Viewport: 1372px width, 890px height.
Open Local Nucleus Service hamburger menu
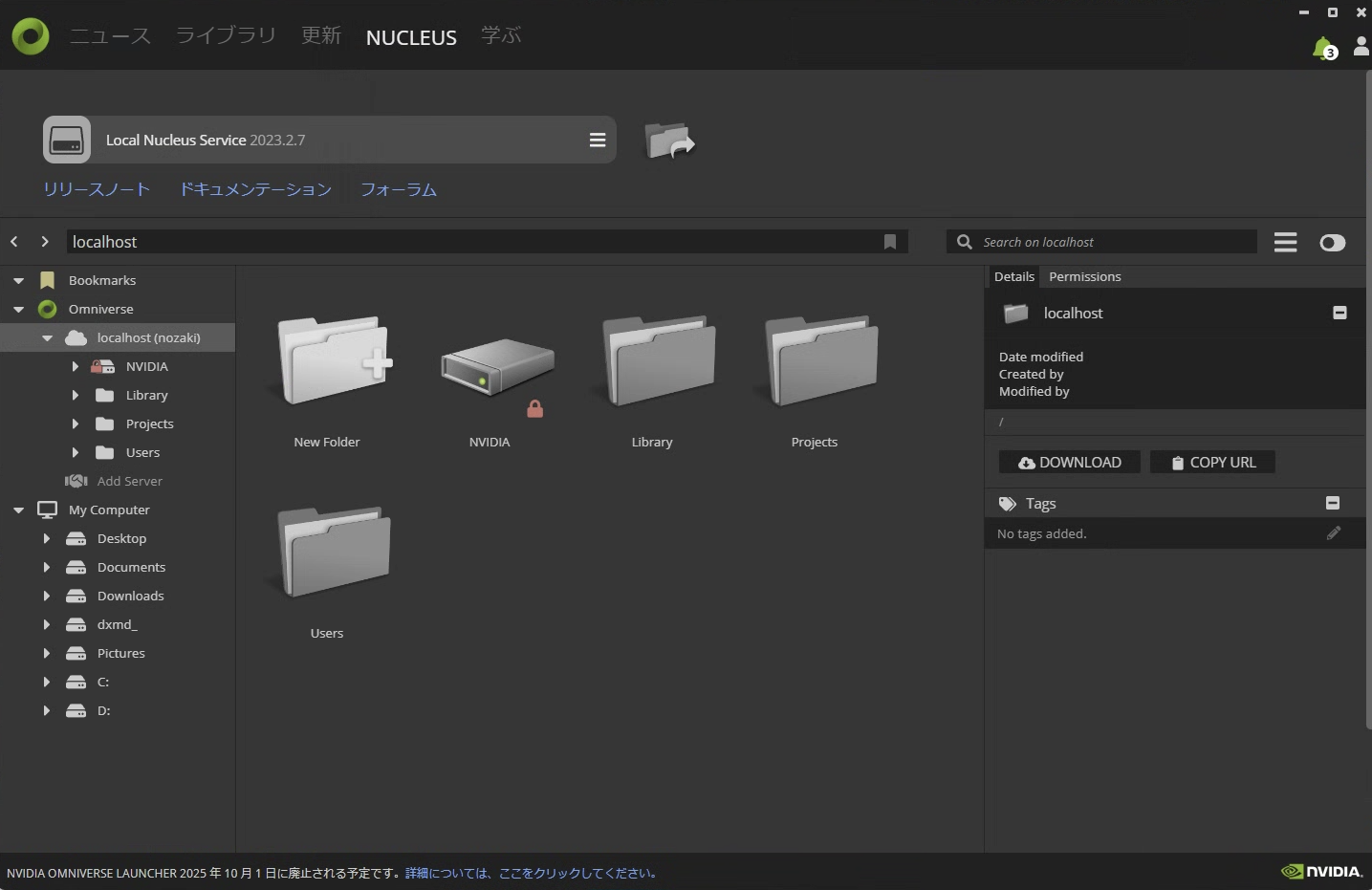[598, 141]
